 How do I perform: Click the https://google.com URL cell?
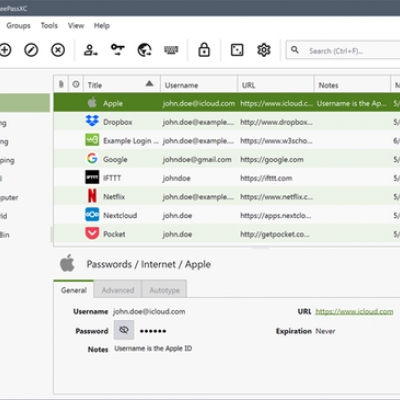272,159
